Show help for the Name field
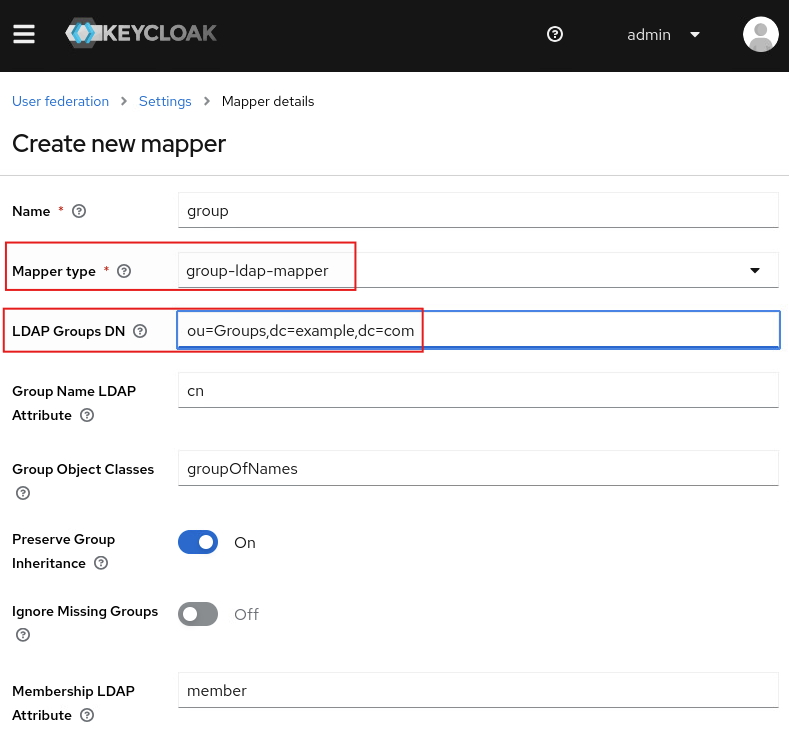Viewport: 789px width, 732px height. (79, 211)
